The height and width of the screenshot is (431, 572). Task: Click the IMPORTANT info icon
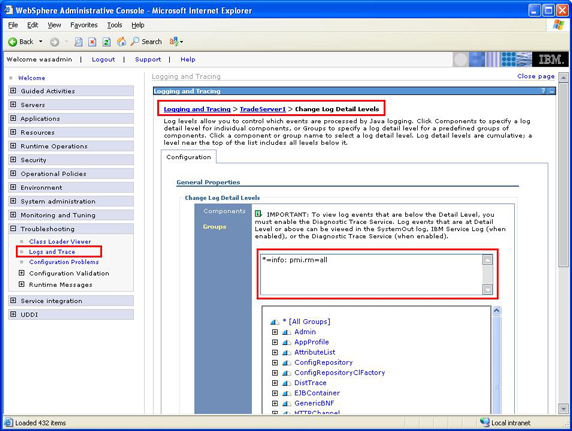258,214
